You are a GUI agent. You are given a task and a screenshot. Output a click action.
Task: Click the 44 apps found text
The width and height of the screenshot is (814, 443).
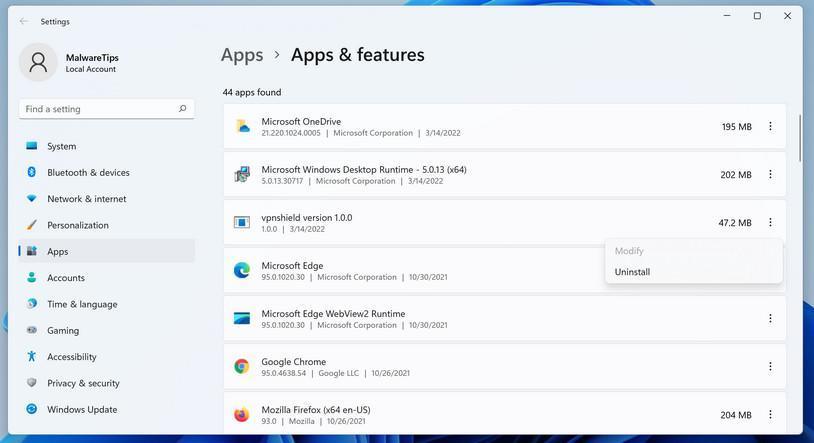[252, 92]
